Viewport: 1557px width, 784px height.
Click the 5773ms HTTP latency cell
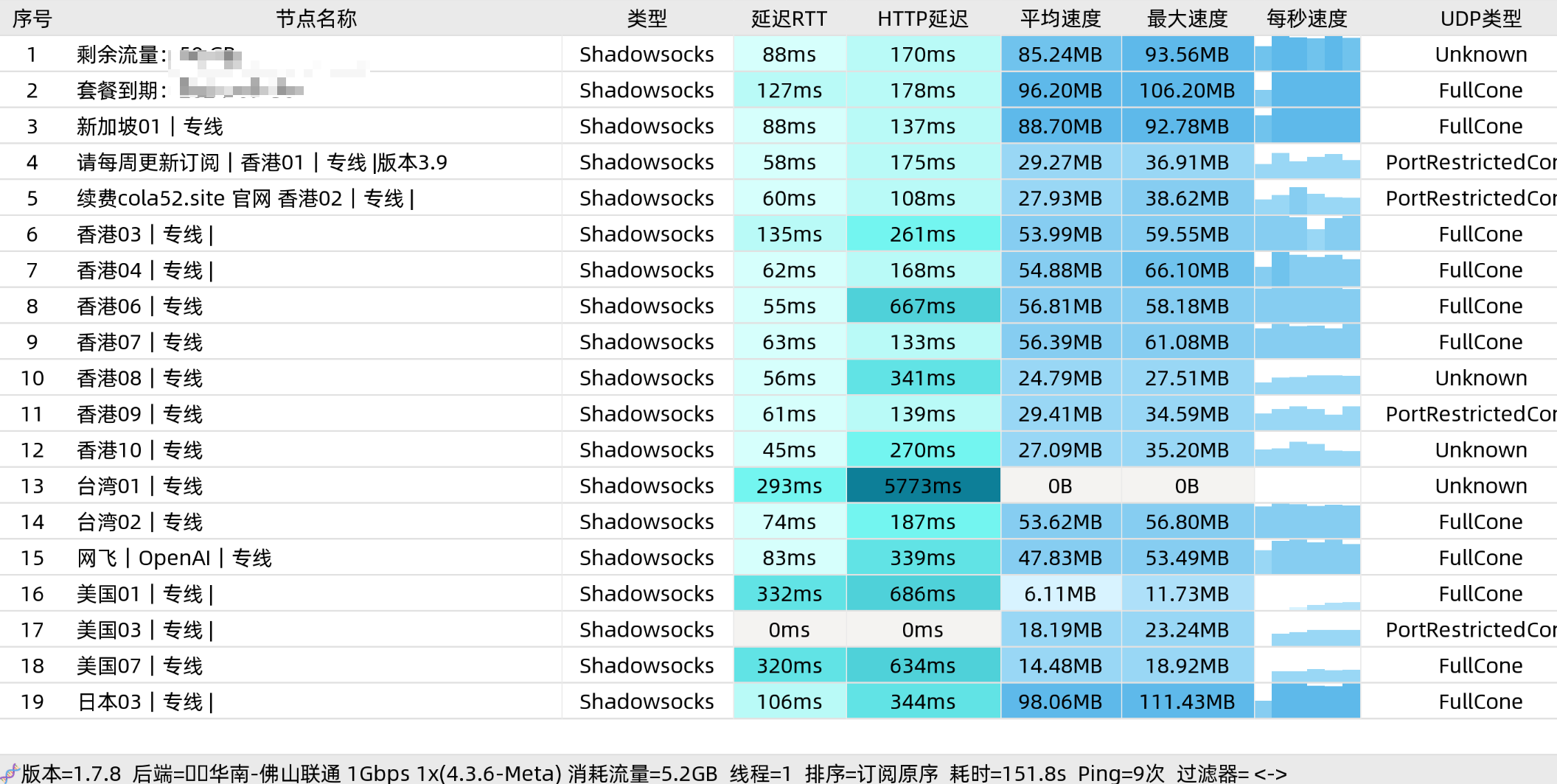click(923, 486)
